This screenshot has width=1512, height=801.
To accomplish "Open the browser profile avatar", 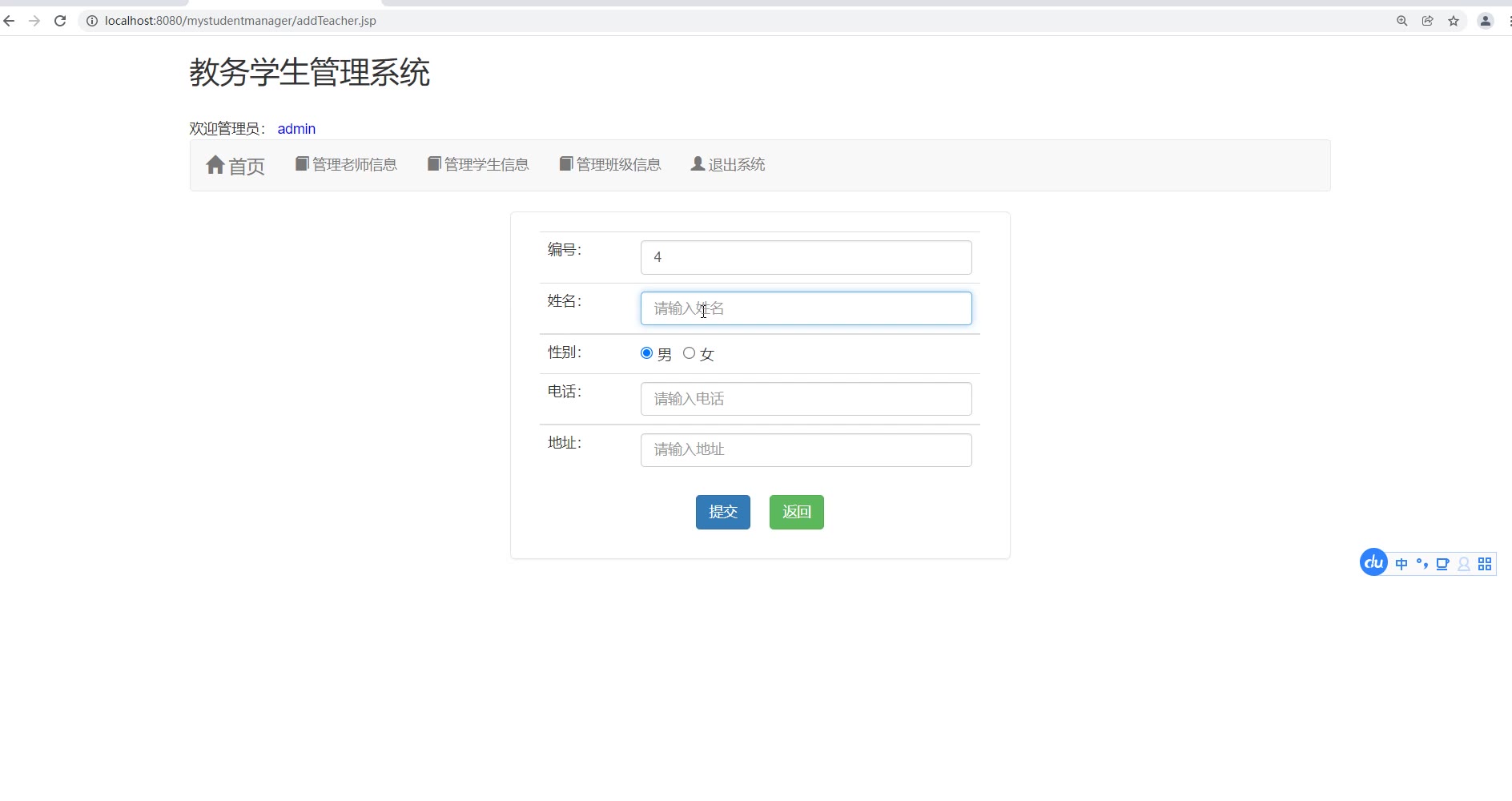I will 1486,21.
